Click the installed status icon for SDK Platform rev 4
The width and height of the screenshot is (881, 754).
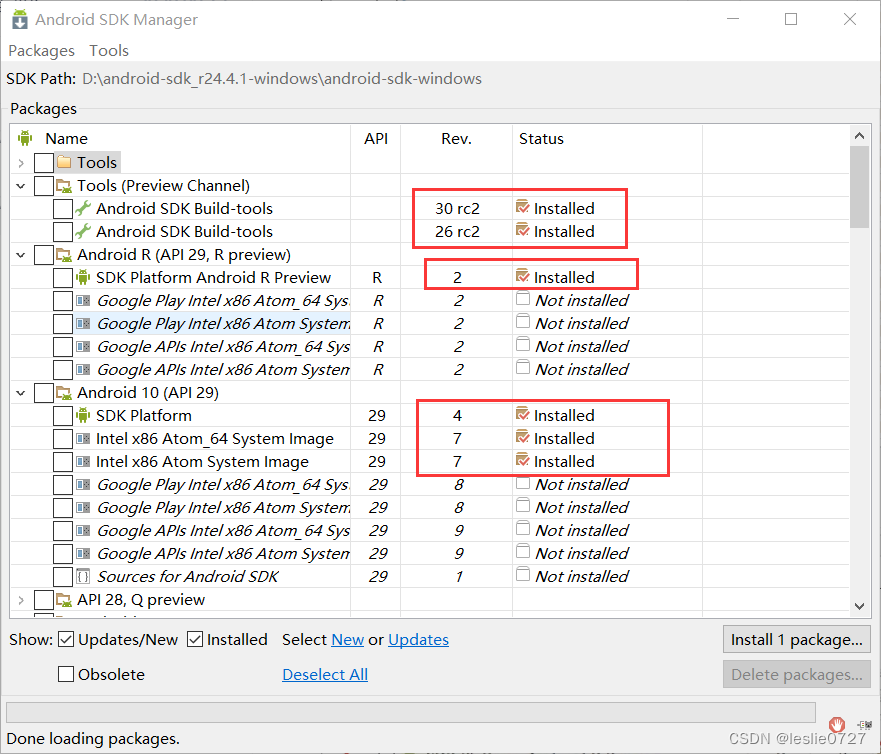(523, 415)
